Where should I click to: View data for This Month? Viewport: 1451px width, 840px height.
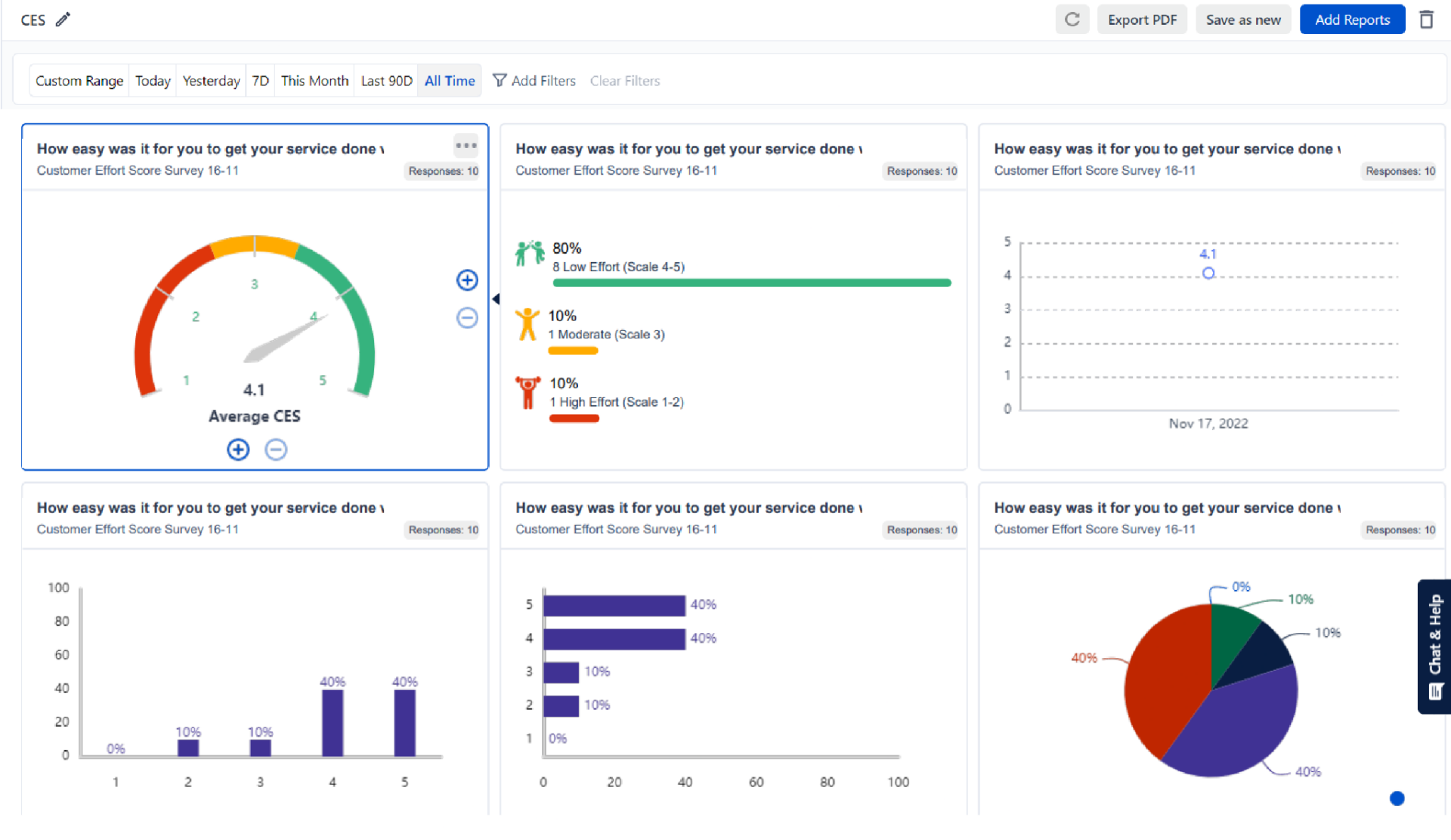click(x=314, y=80)
